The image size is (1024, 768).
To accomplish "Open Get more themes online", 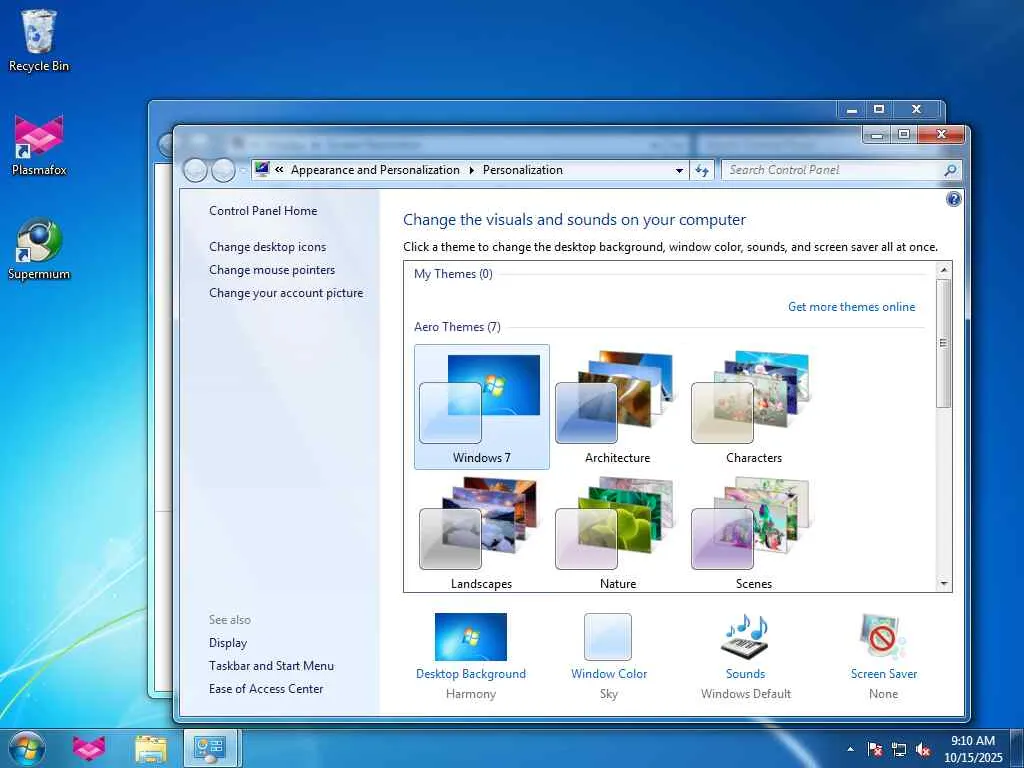I will point(852,307).
